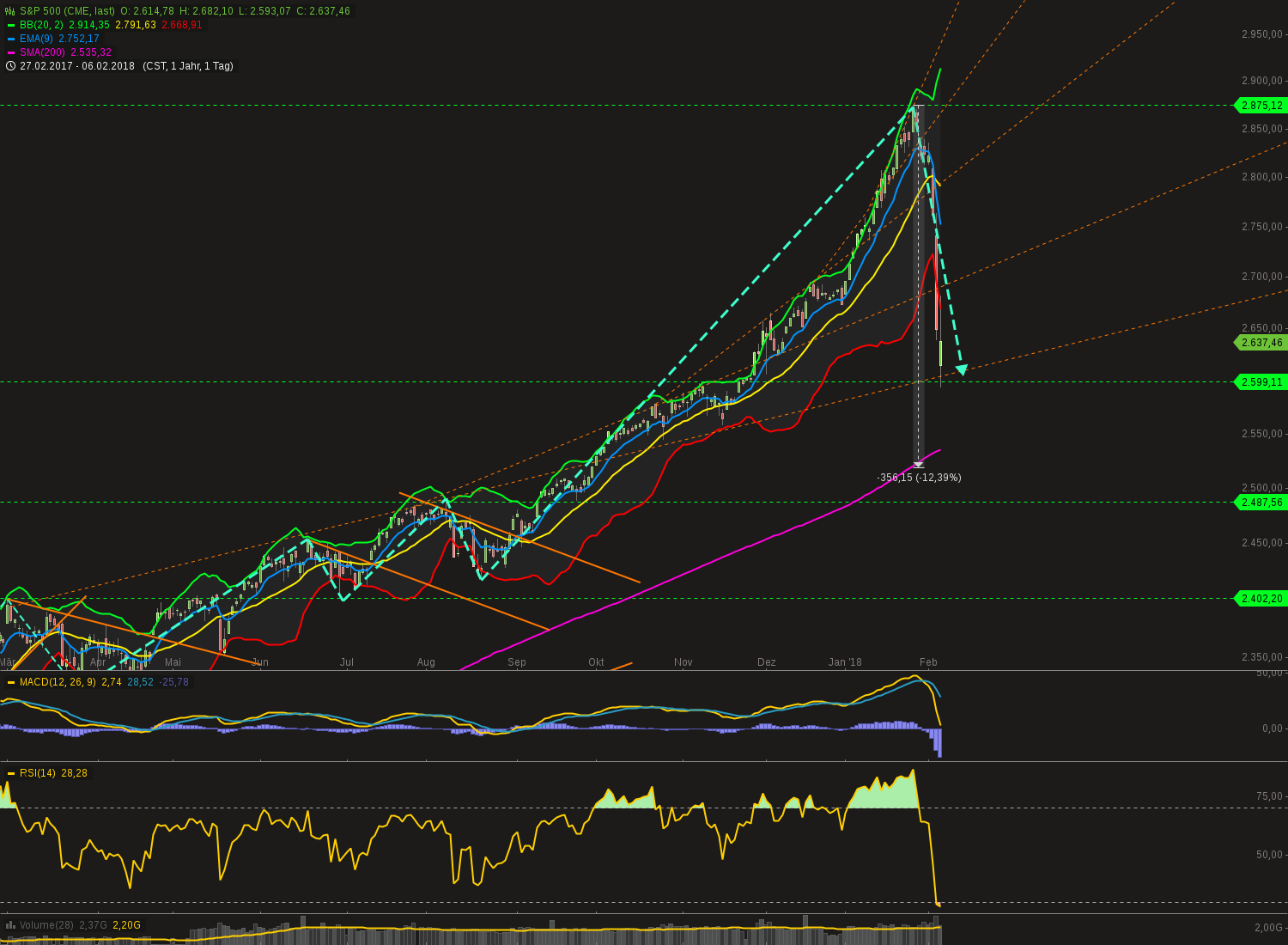Select the Feb label on the time axis

click(927, 662)
